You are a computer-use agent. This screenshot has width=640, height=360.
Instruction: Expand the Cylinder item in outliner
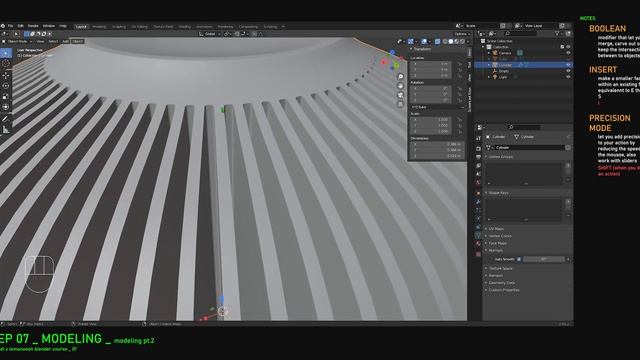[489, 65]
